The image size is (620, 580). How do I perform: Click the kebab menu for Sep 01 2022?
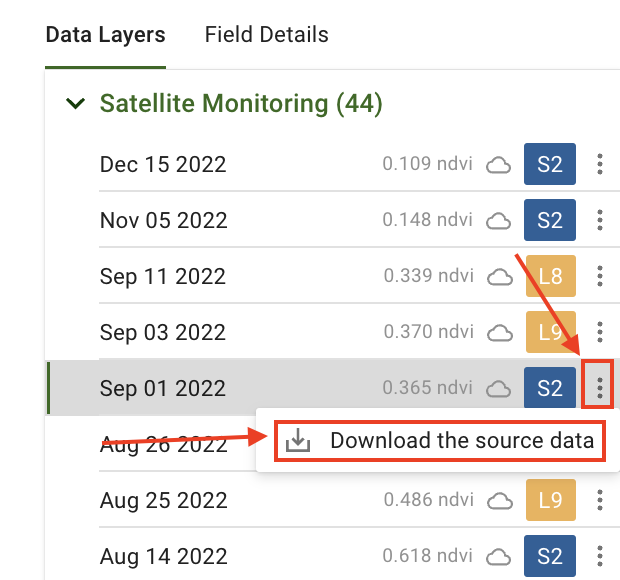pyautogui.click(x=599, y=388)
